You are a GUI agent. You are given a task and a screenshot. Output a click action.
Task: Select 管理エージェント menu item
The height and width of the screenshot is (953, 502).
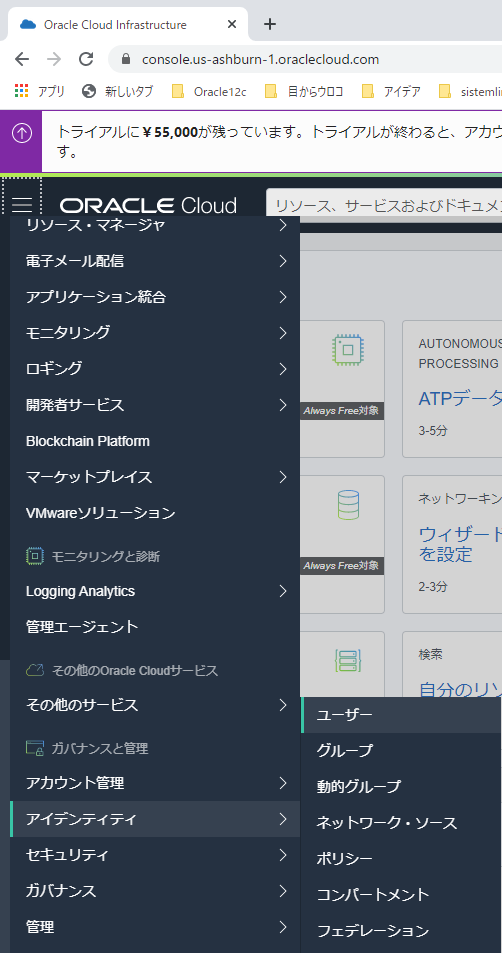pyautogui.click(x=155, y=627)
